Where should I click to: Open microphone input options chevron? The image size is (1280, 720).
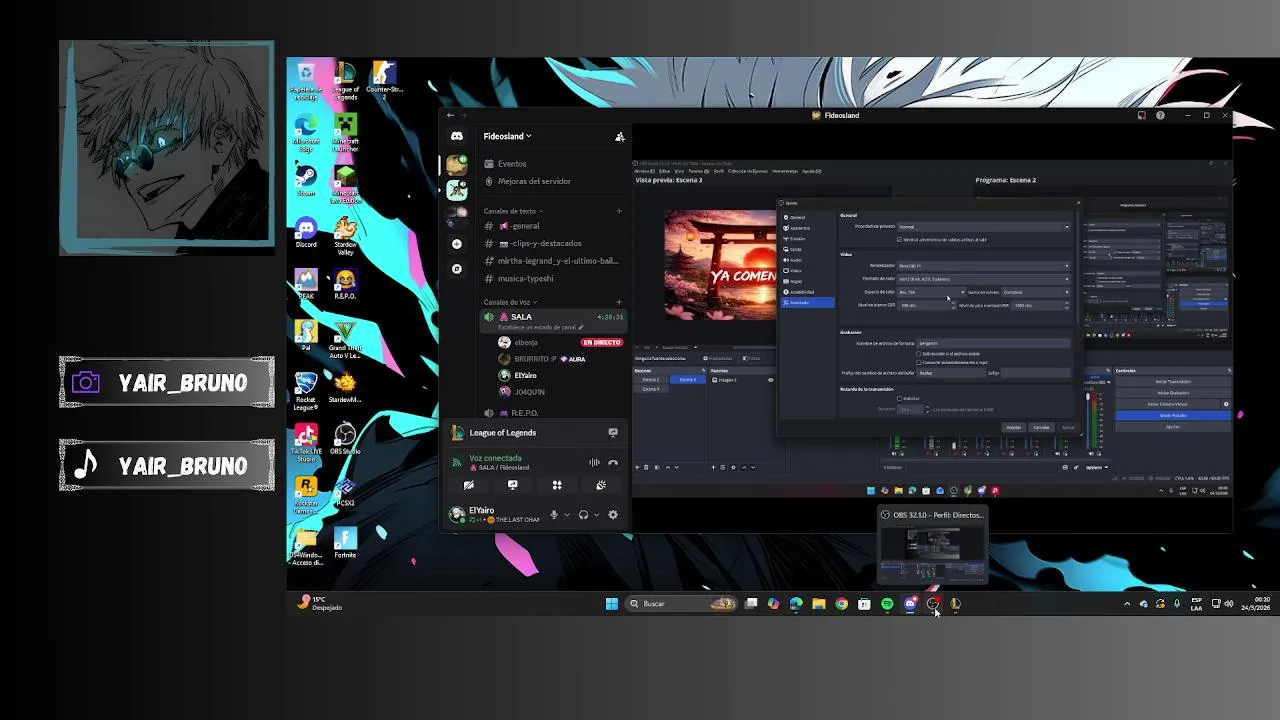[x=567, y=515]
